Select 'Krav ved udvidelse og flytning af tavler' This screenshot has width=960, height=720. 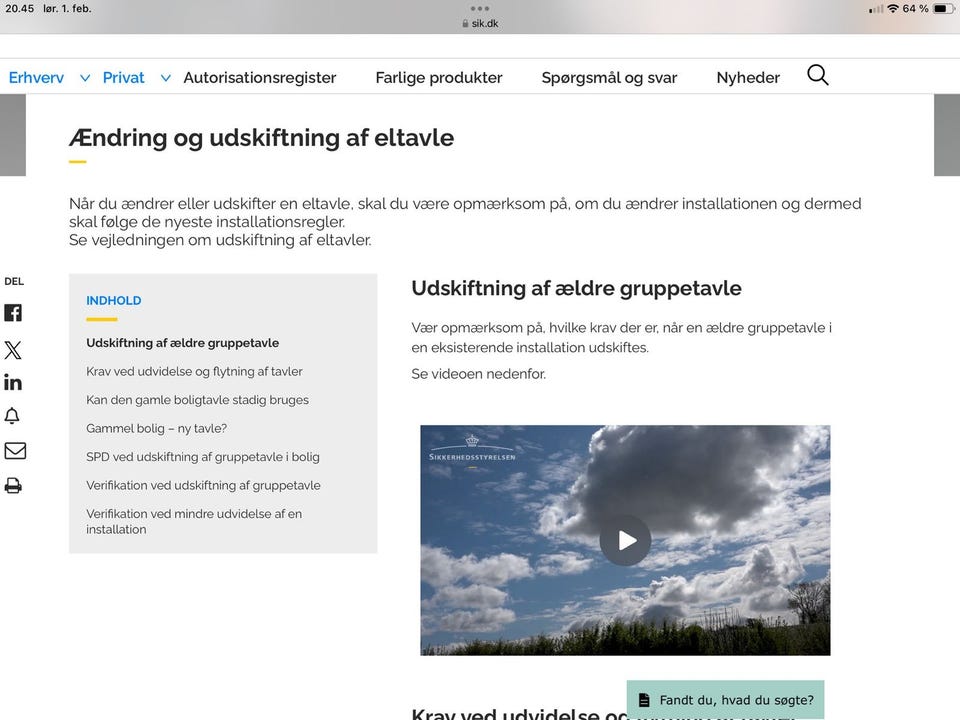pyautogui.click(x=195, y=371)
